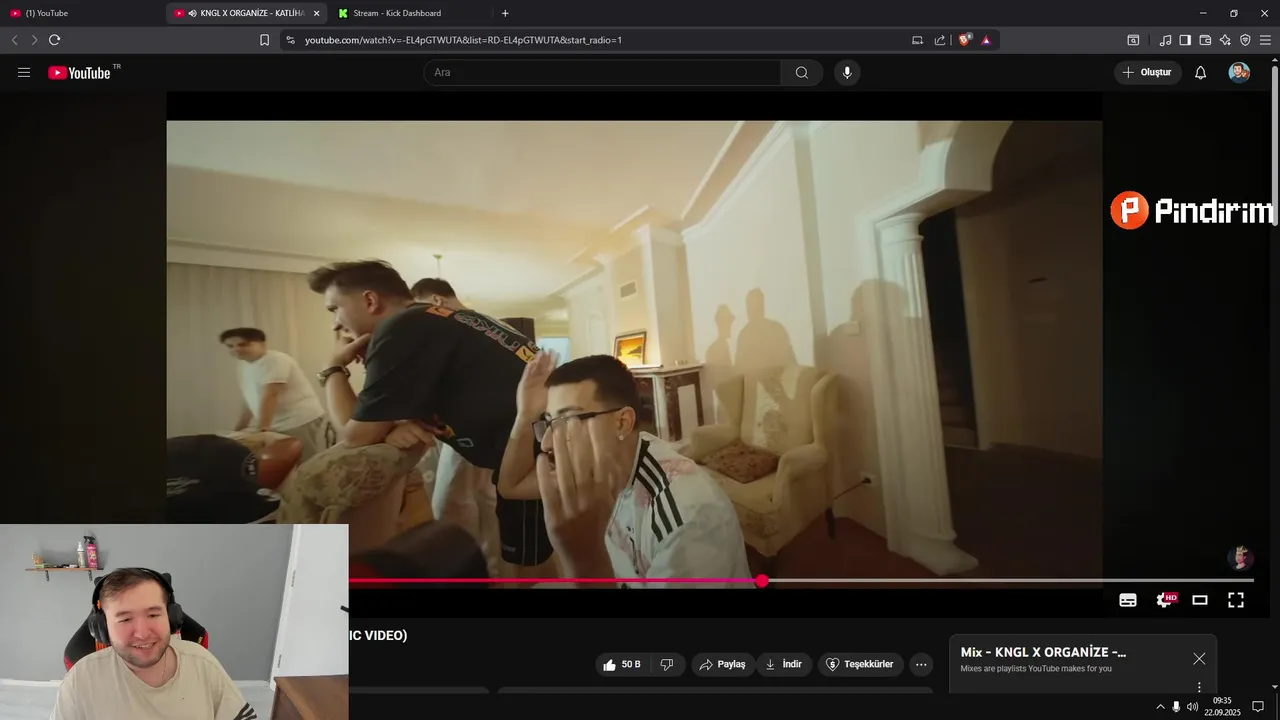Click the search magnifier button
The image size is (1280, 720).
[802, 72]
